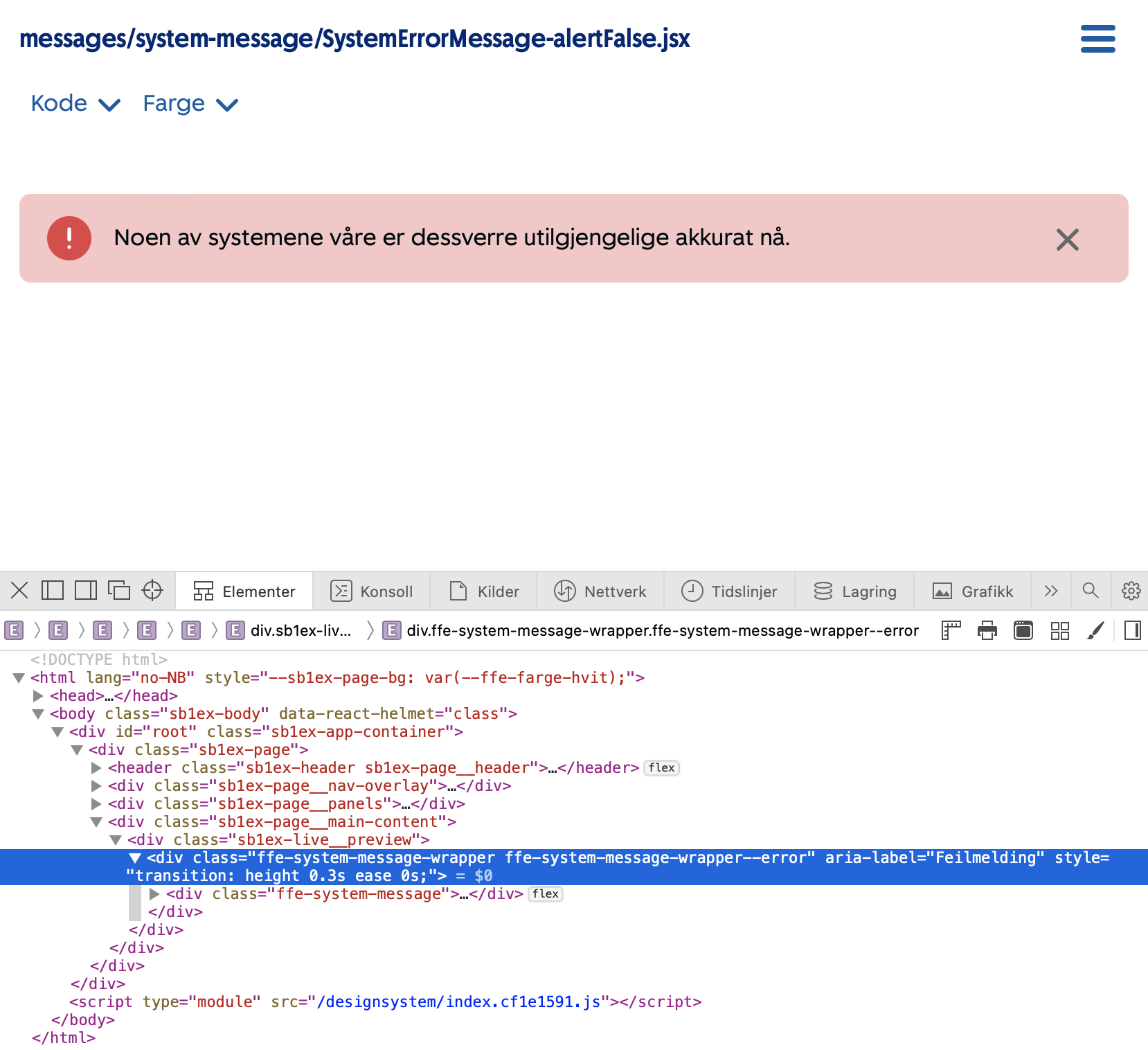Expand the Kode dropdown

75,104
